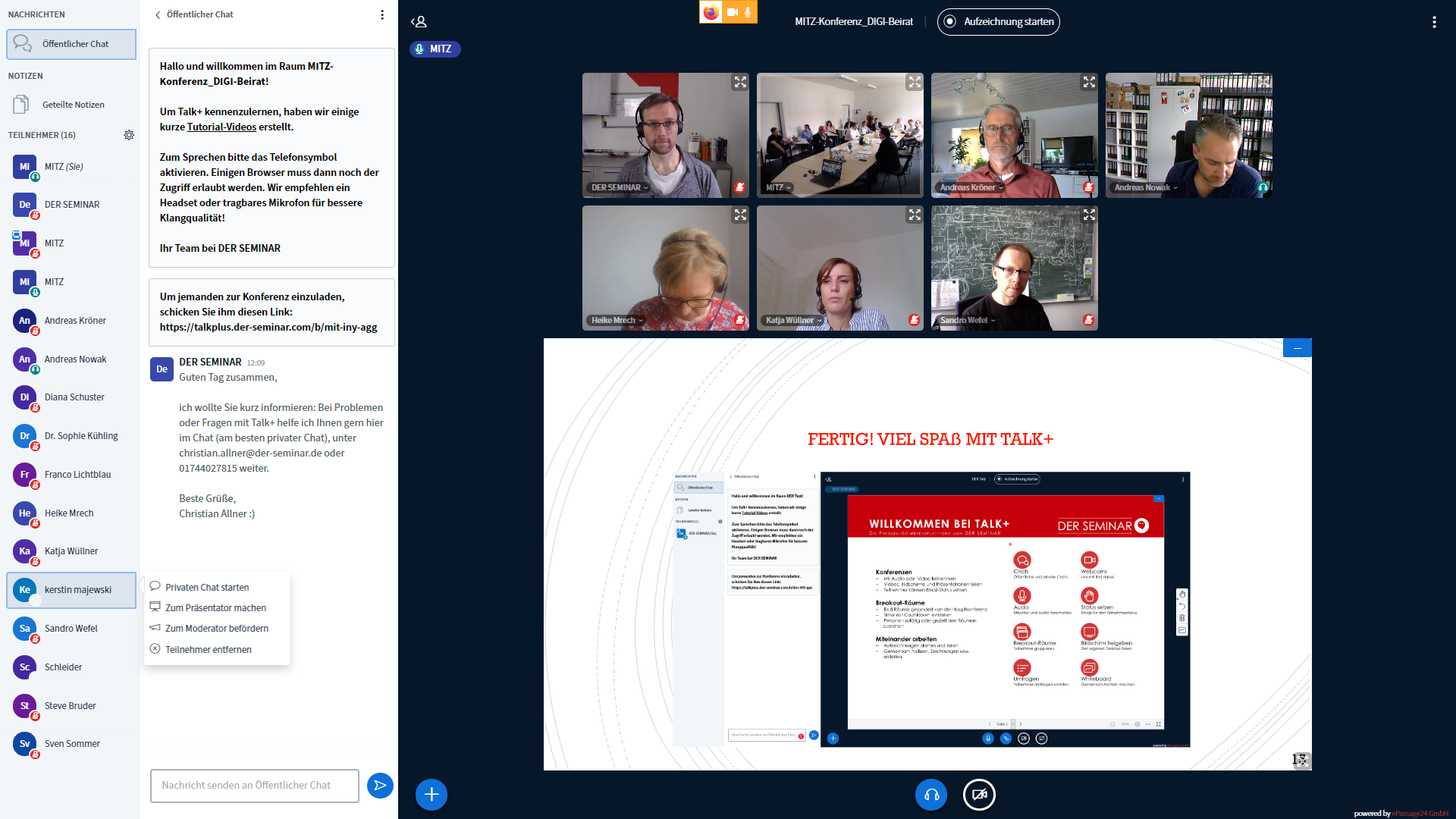Select participant Schleider
This screenshot has height=819, width=1456.
[71, 667]
